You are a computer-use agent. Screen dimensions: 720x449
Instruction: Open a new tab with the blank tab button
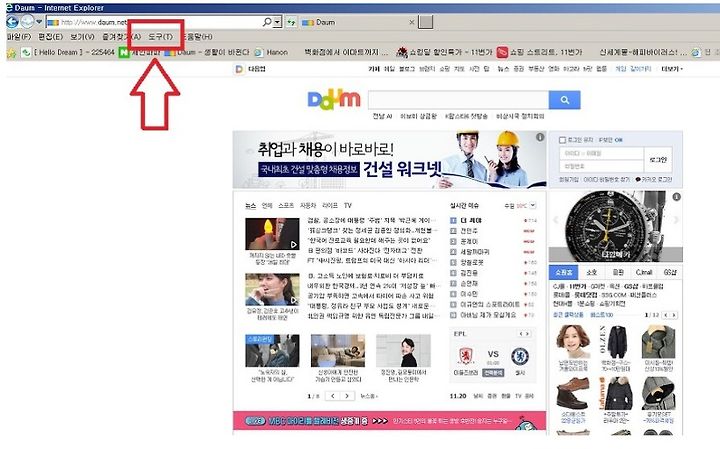pos(426,22)
